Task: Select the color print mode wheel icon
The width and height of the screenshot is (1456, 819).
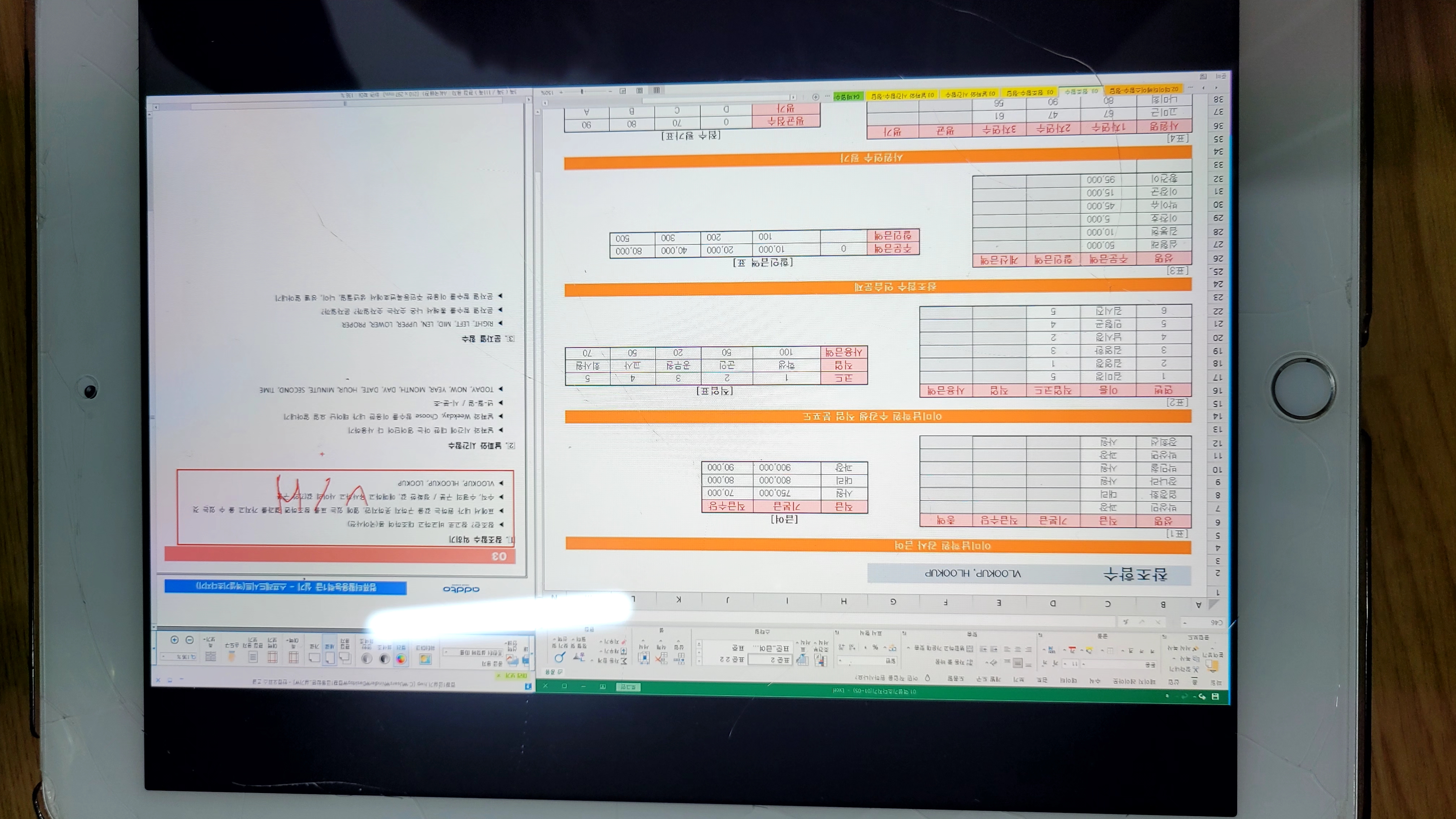Action: tap(401, 659)
